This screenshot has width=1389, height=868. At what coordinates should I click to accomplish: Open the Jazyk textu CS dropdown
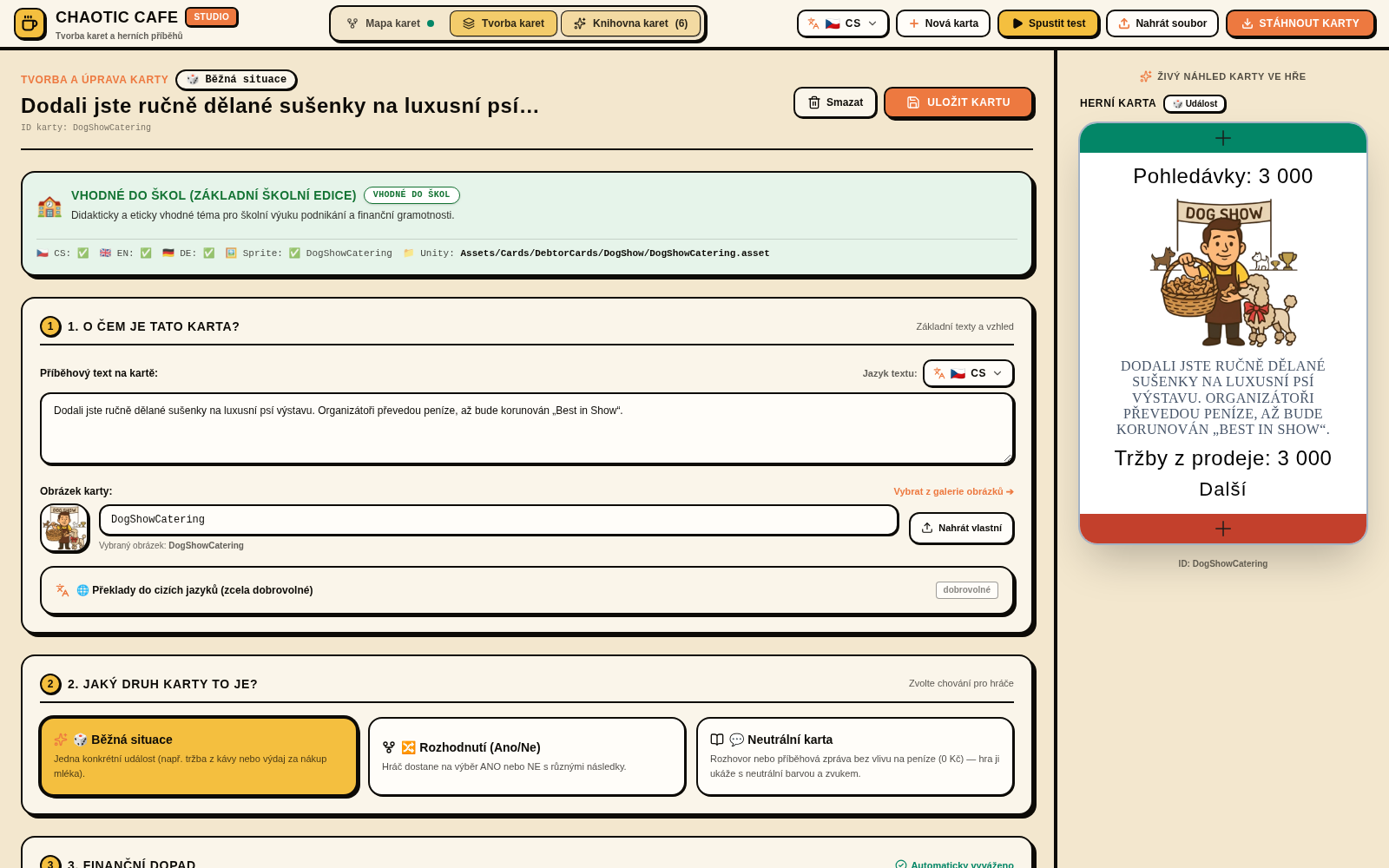[968, 373]
